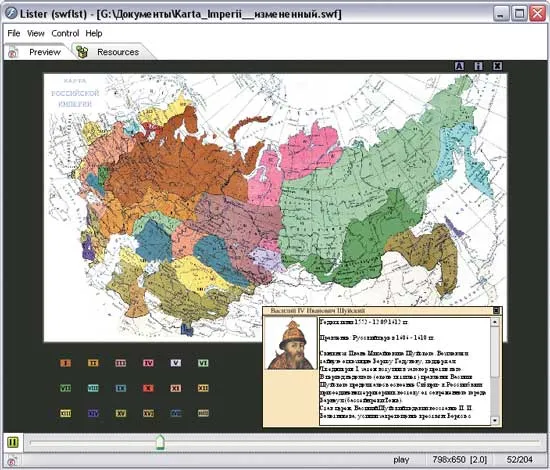This screenshot has height=470, width=550.
Task: Close the Василий IV Шуйский info panel
Action: (x=496, y=310)
